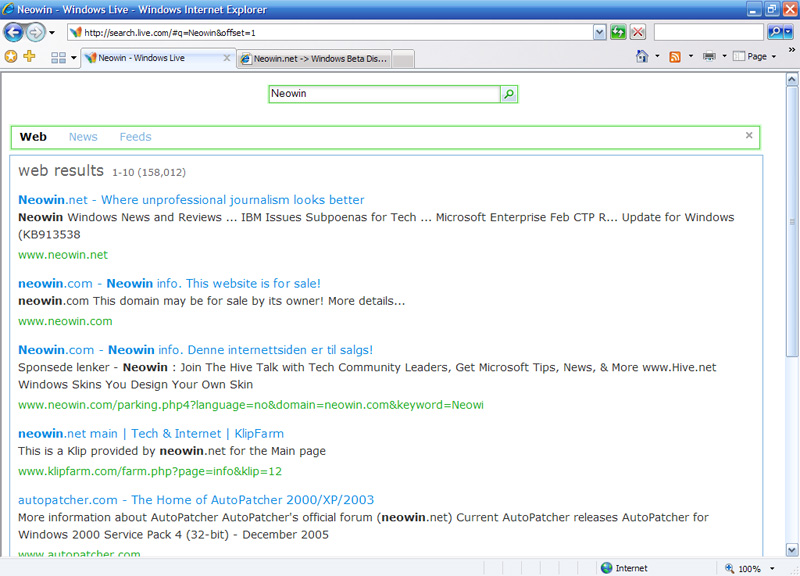
Task: Switch to the News results tab
Action: (x=83, y=137)
